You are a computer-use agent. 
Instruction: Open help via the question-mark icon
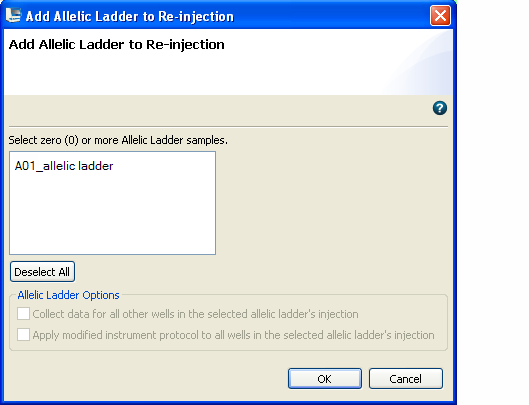[x=440, y=108]
